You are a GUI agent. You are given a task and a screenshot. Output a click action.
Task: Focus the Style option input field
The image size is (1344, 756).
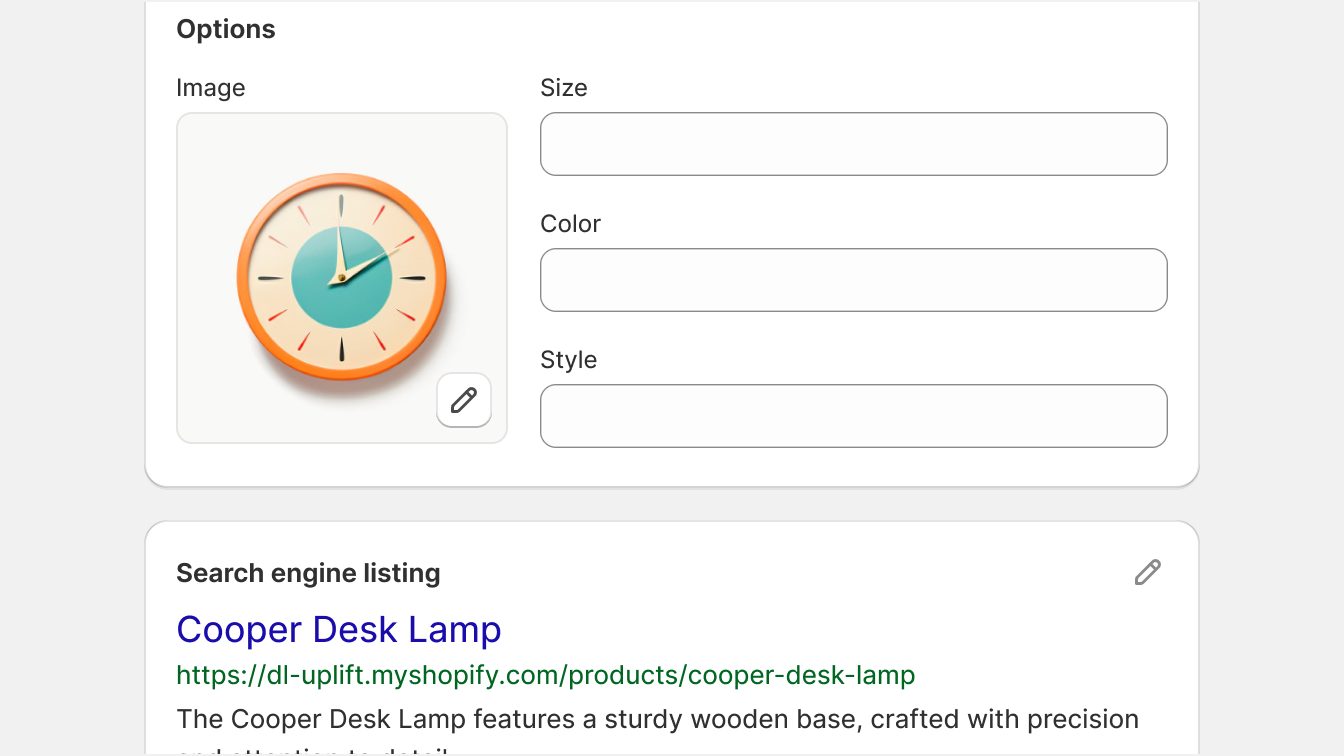coord(854,416)
